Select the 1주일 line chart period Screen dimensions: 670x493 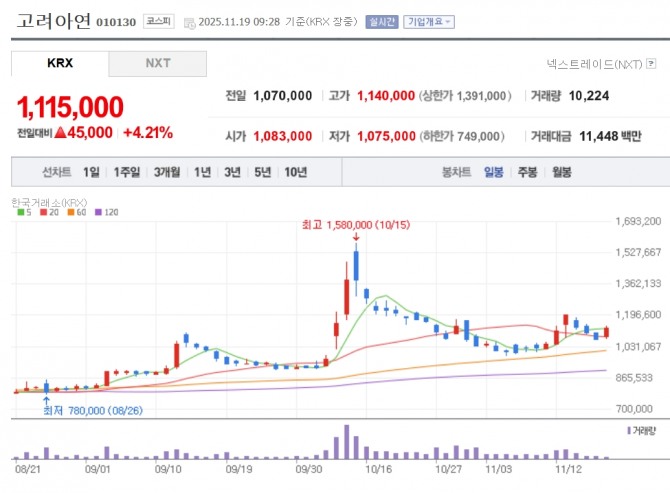pyautogui.click(x=126, y=172)
